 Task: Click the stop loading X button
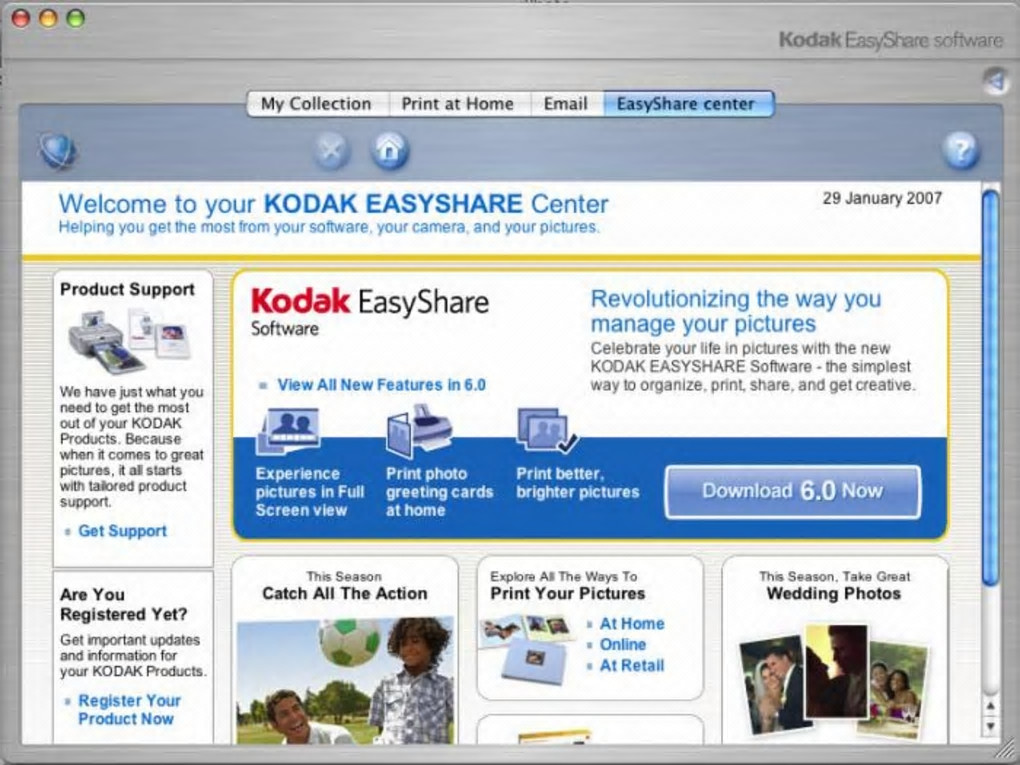click(x=331, y=151)
